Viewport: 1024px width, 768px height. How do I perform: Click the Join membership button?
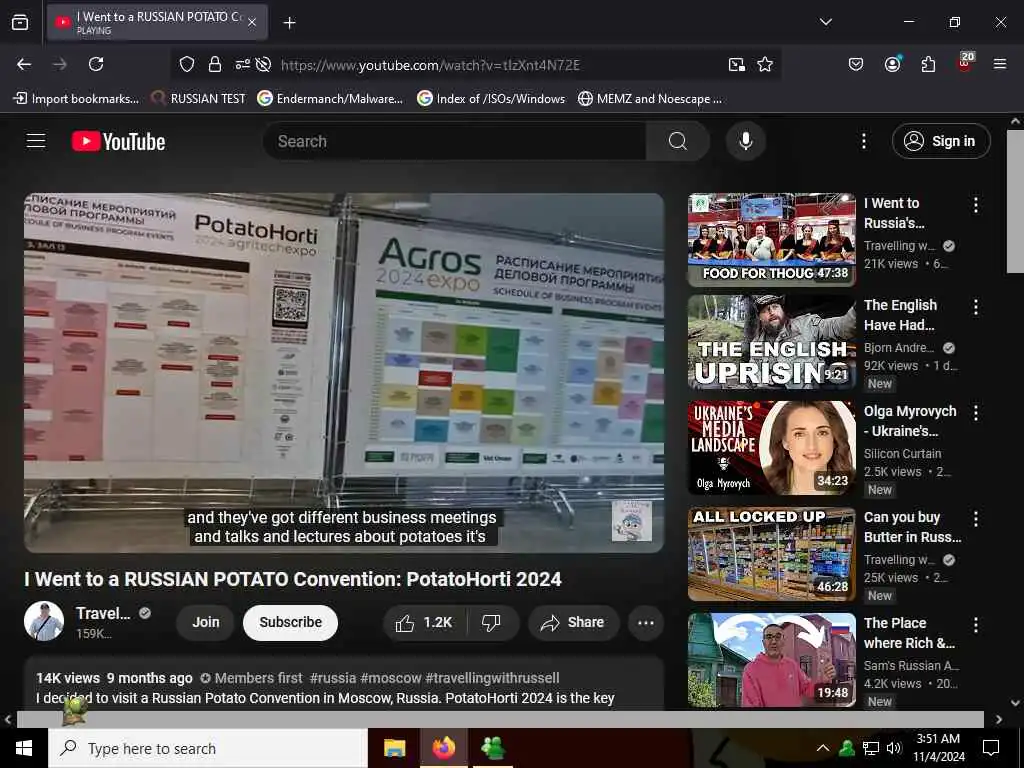click(206, 622)
